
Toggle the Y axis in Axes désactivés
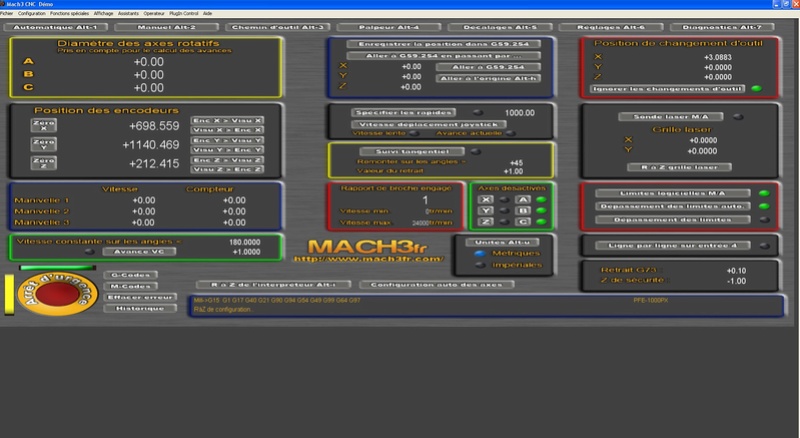click(486, 210)
